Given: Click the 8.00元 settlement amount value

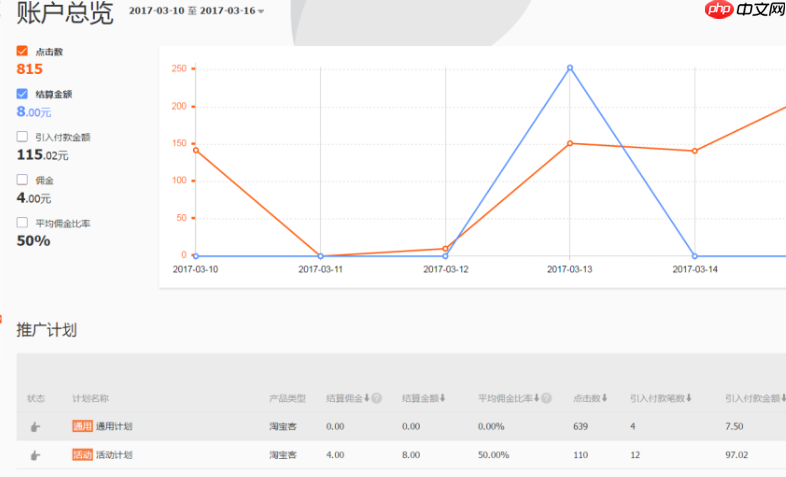Looking at the screenshot, I should tap(34, 112).
